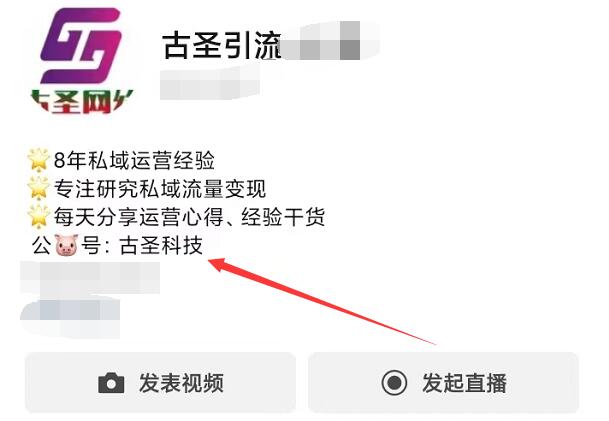Select the text 专注研究私域流量变现
Viewport: 609px width, 421px height.
pyautogui.click(x=160, y=188)
